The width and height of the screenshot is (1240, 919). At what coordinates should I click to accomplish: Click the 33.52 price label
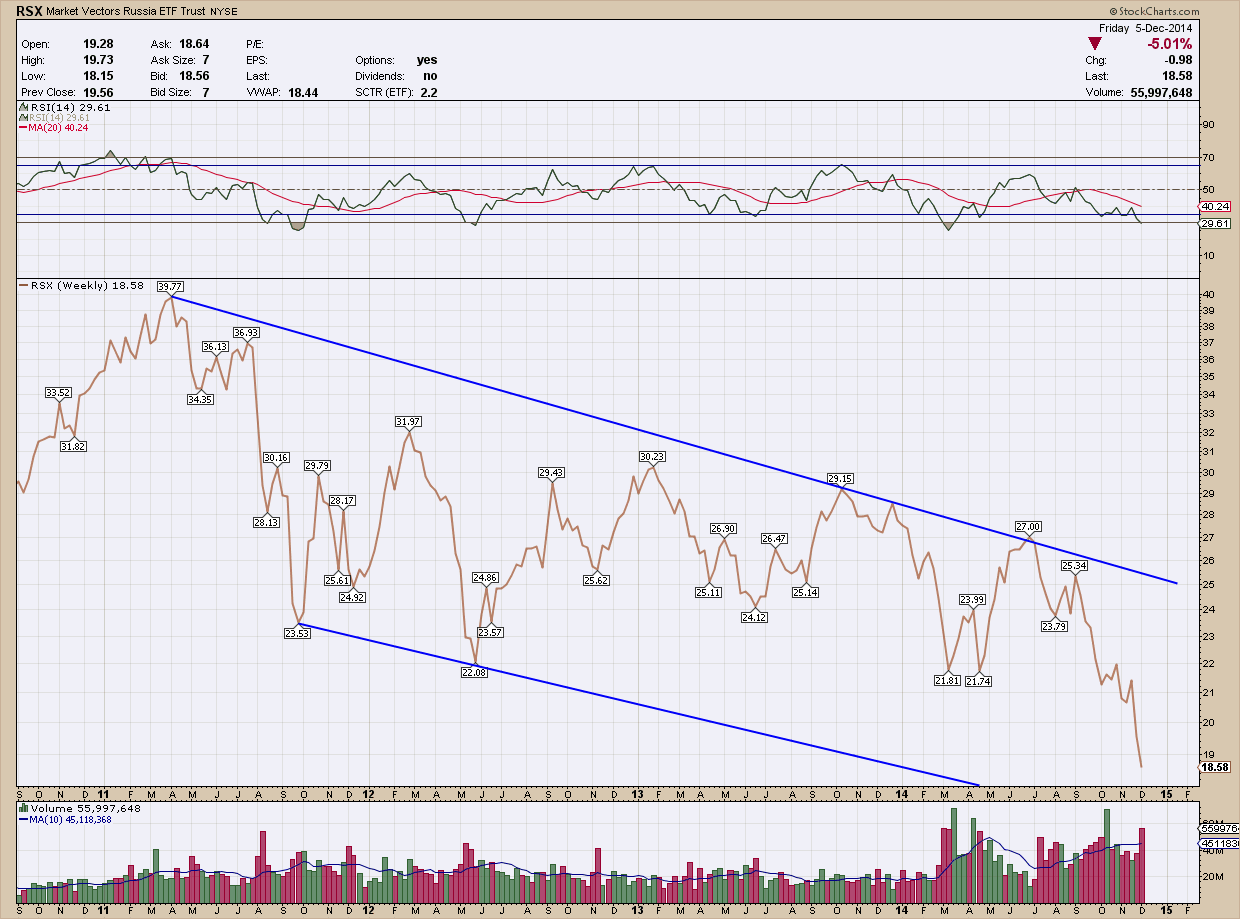(59, 392)
